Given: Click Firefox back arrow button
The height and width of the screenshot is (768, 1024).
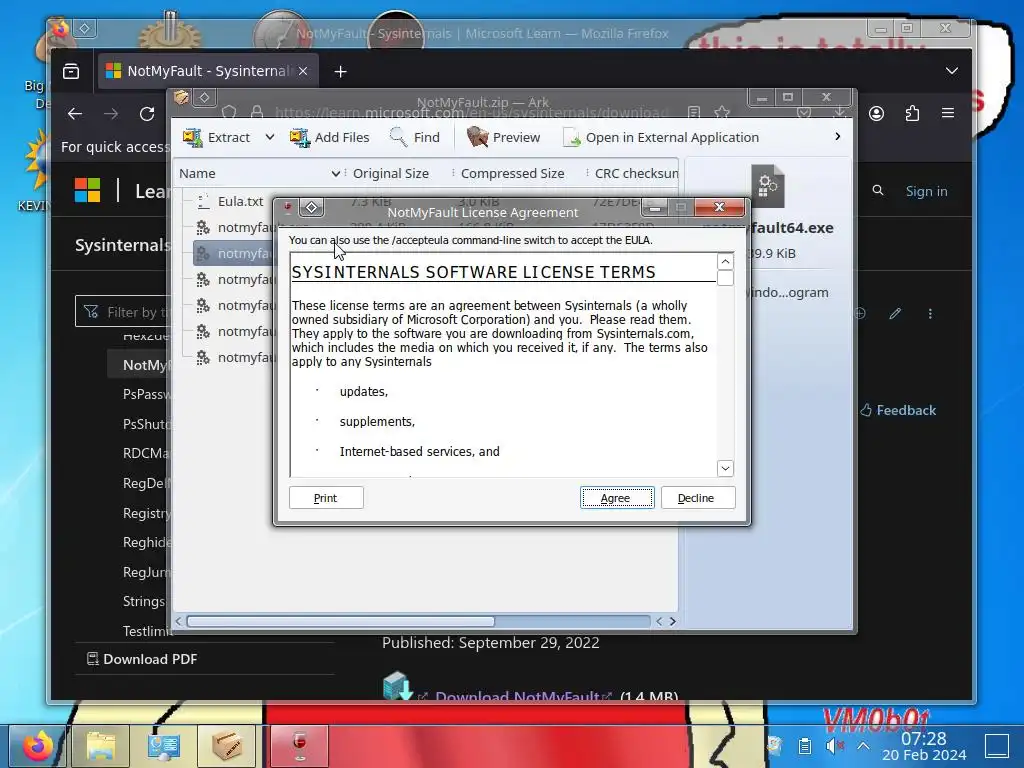Looking at the screenshot, I should coord(75,114).
